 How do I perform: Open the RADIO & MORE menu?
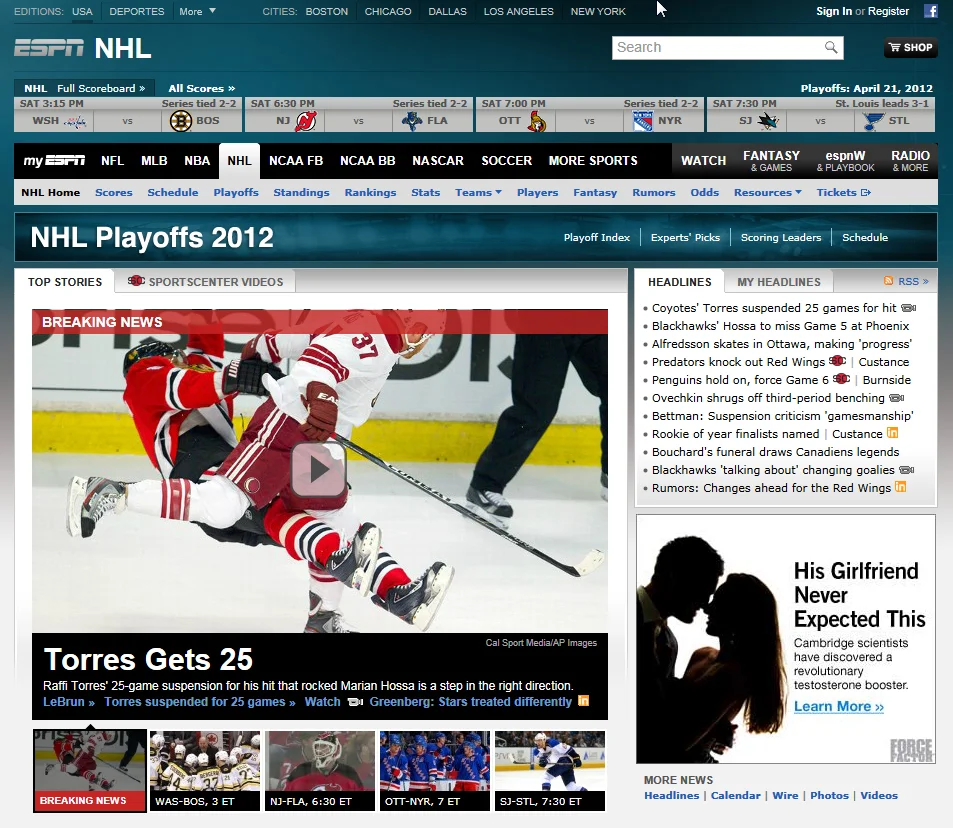[910, 160]
